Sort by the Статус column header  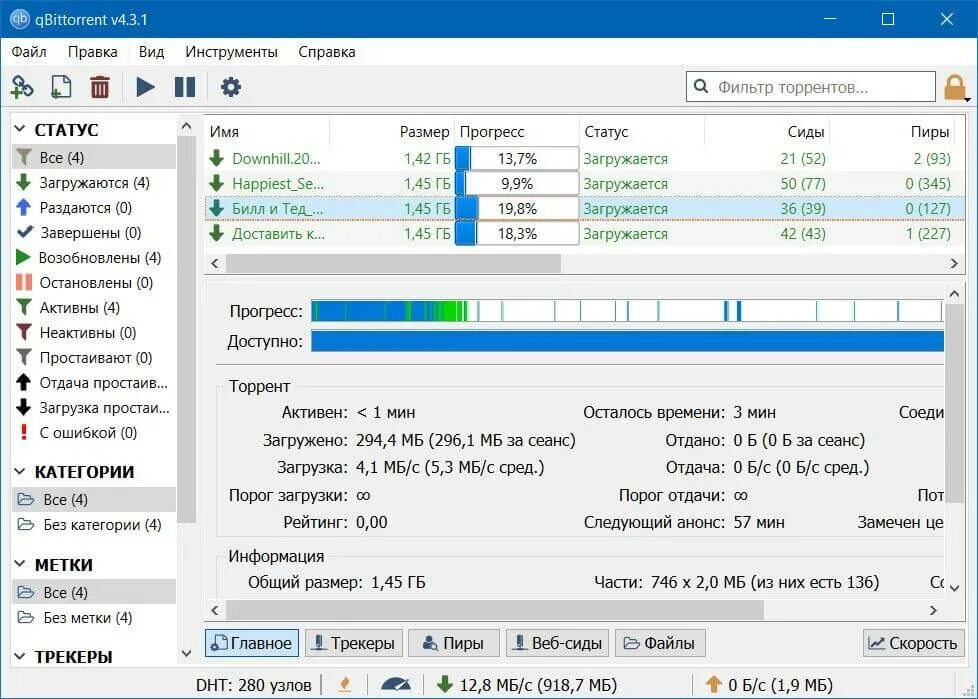click(x=642, y=132)
